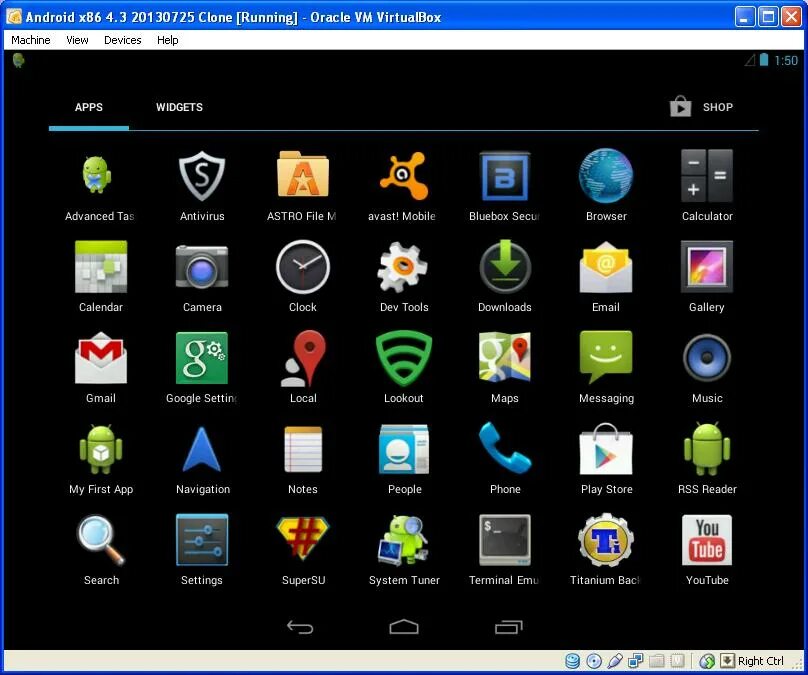Click the Android notification icon in status bar
808x675 pixels.
click(19, 60)
